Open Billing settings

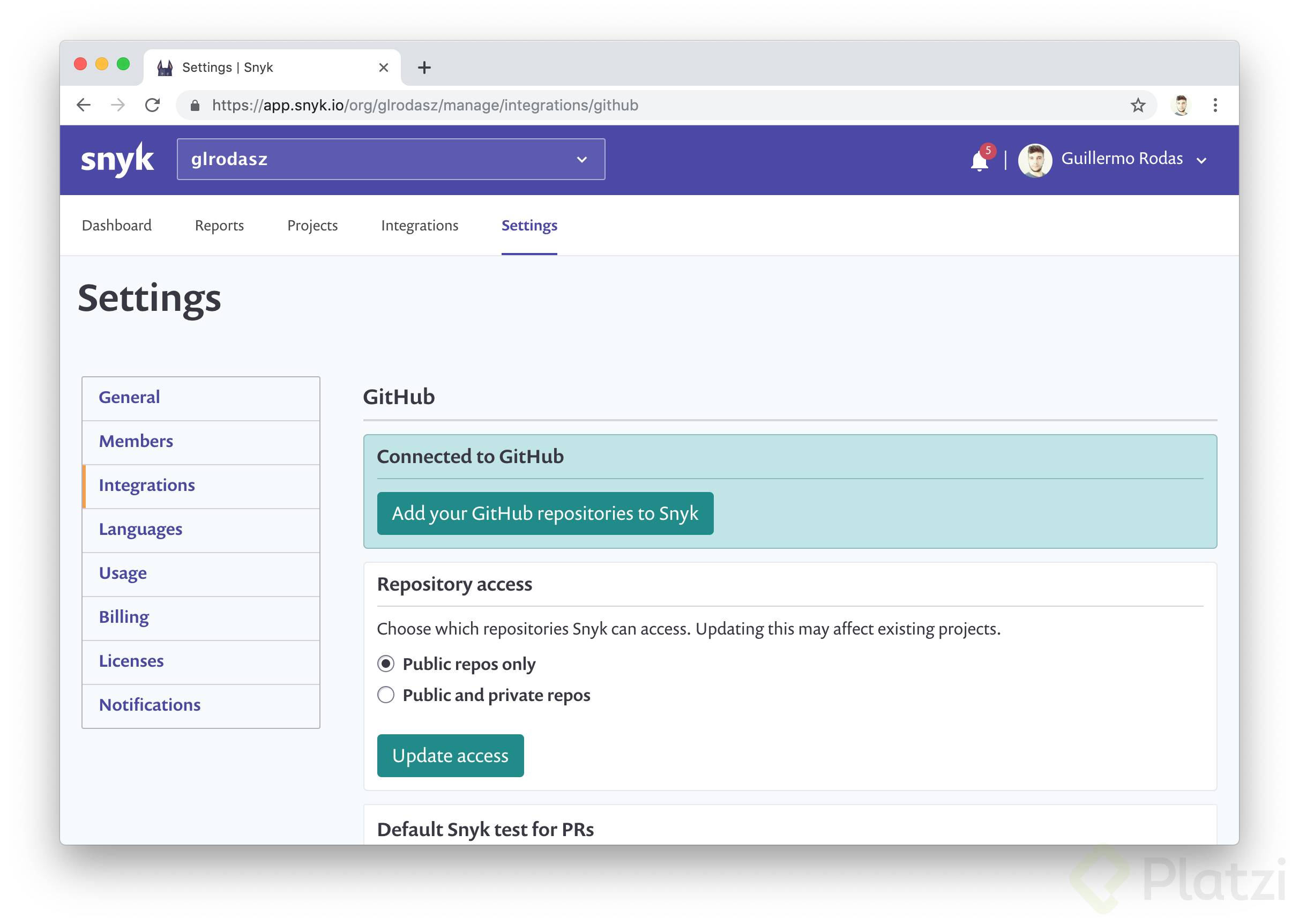click(201, 618)
